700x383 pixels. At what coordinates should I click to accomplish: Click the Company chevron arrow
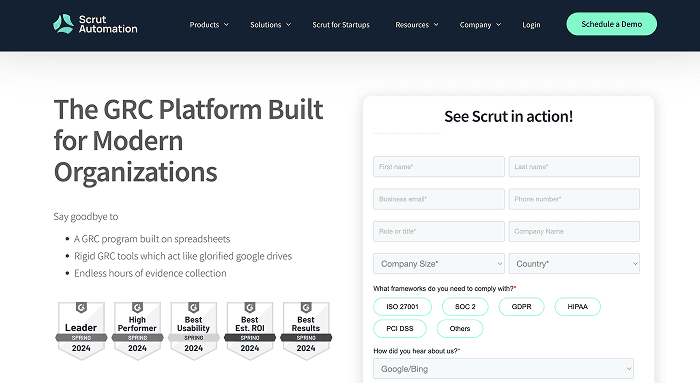tap(499, 25)
